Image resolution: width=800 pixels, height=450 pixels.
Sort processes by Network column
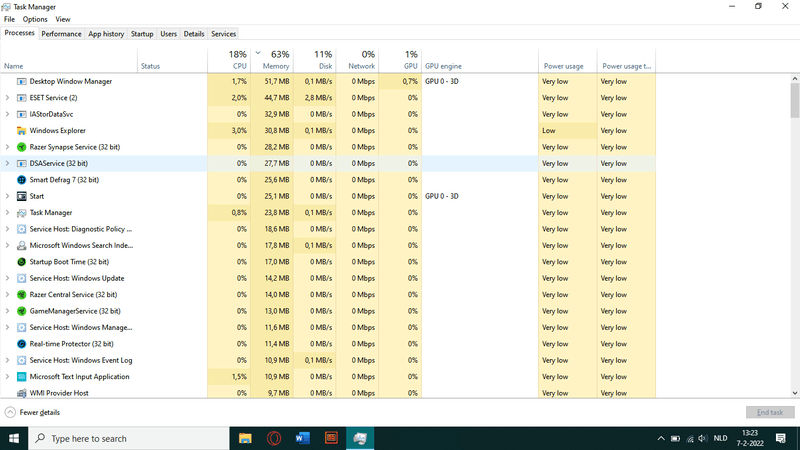click(x=358, y=60)
